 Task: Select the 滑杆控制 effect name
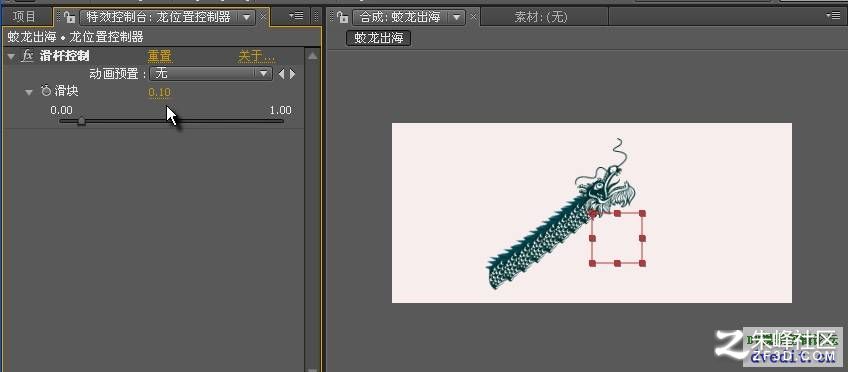[64, 56]
